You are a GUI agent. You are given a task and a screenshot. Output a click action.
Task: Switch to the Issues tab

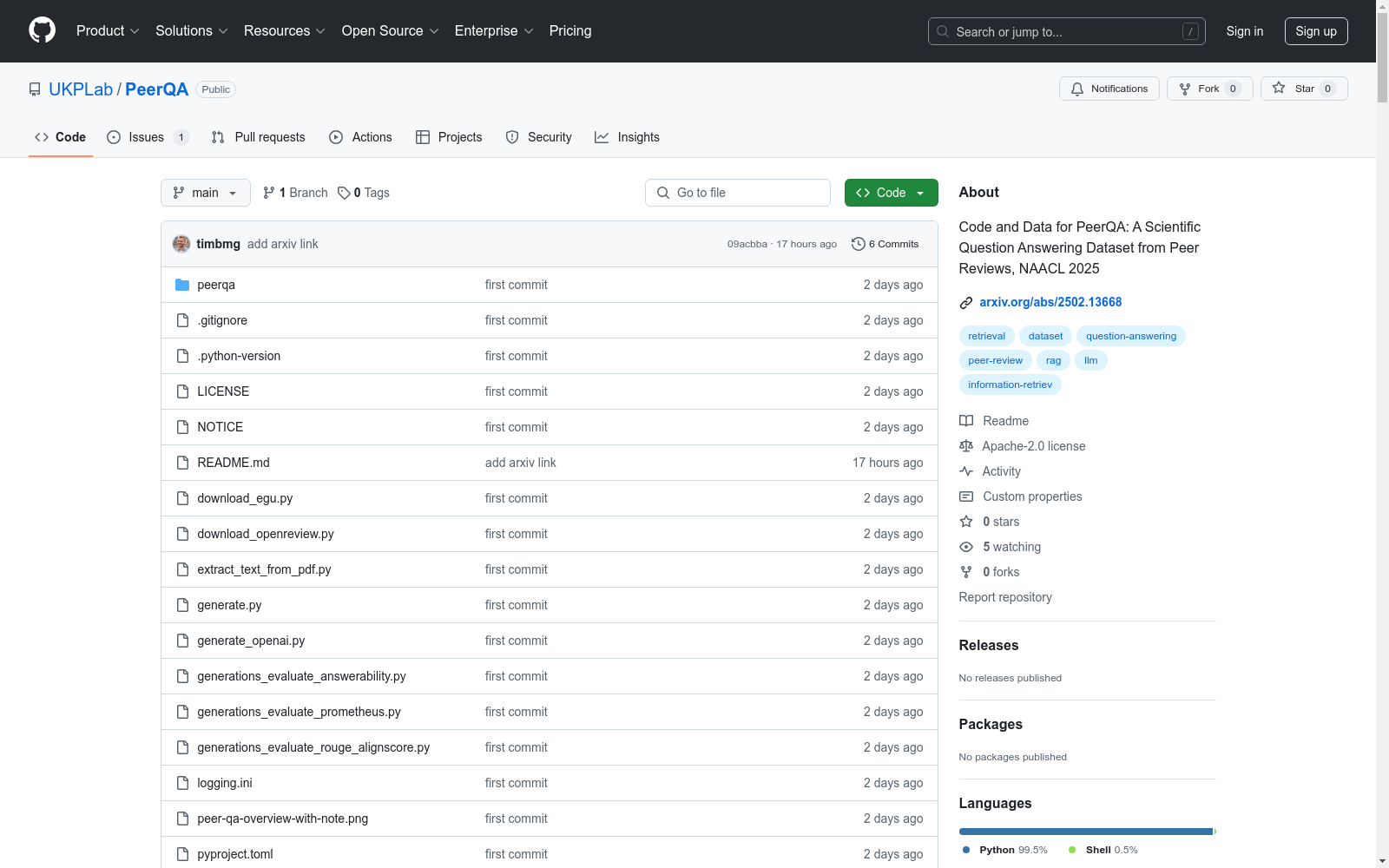(148, 137)
